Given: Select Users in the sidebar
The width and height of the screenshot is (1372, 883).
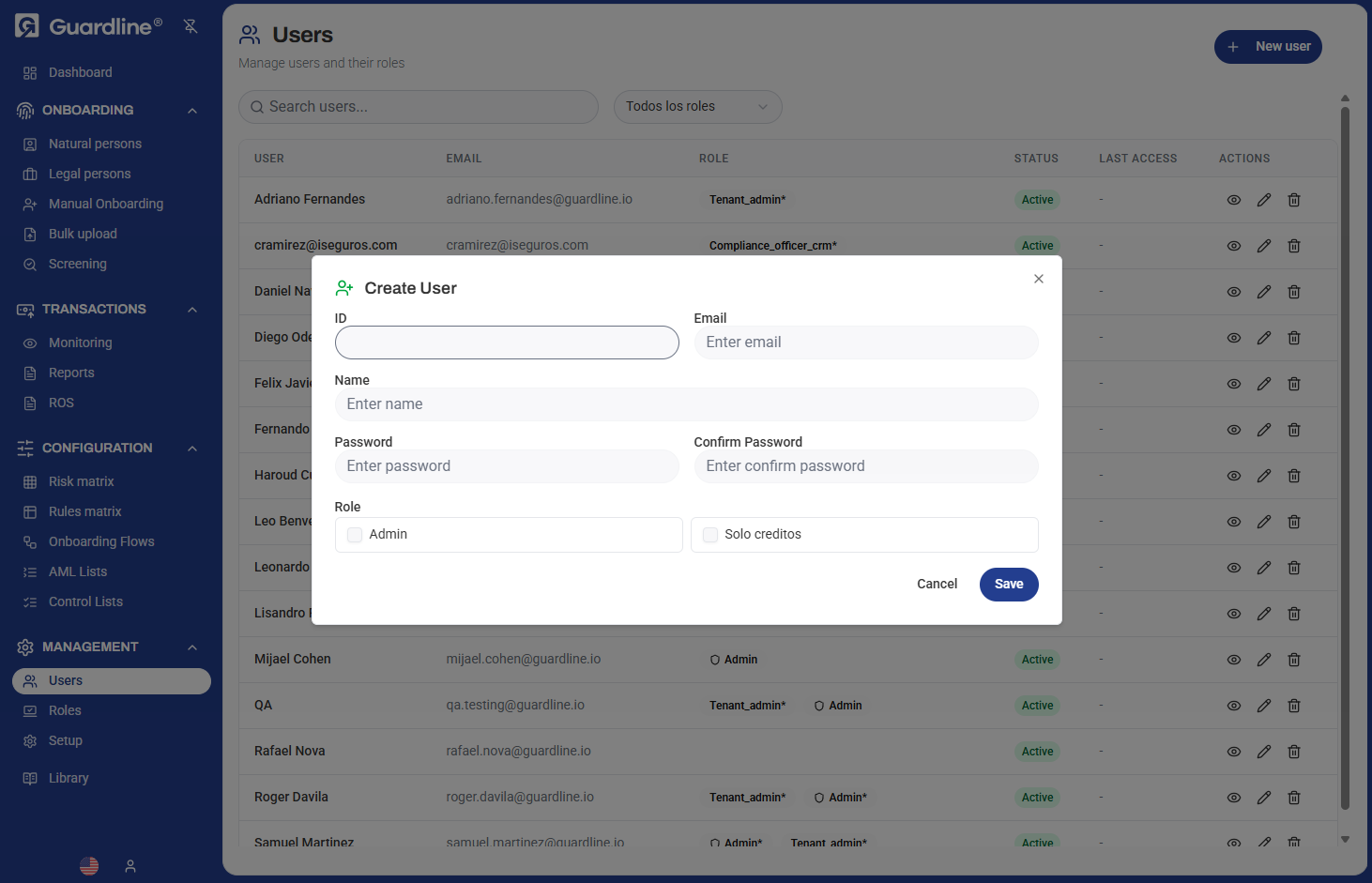Looking at the screenshot, I should 65,680.
